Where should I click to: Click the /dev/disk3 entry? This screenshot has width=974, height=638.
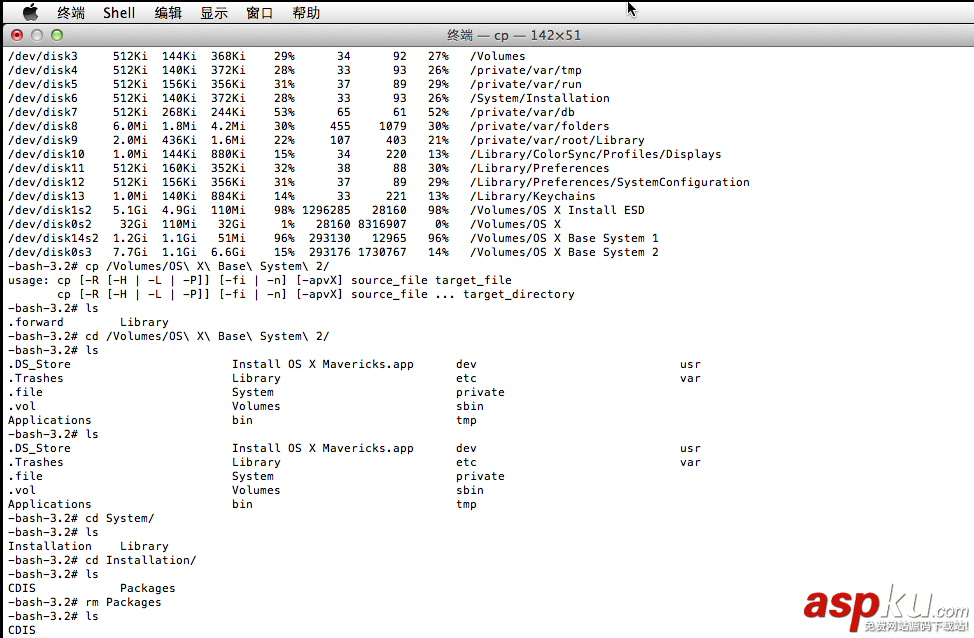tap(43, 56)
